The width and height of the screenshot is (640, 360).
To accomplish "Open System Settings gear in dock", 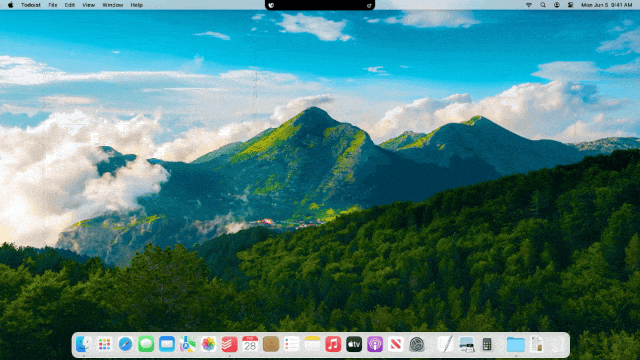I will pos(416,344).
